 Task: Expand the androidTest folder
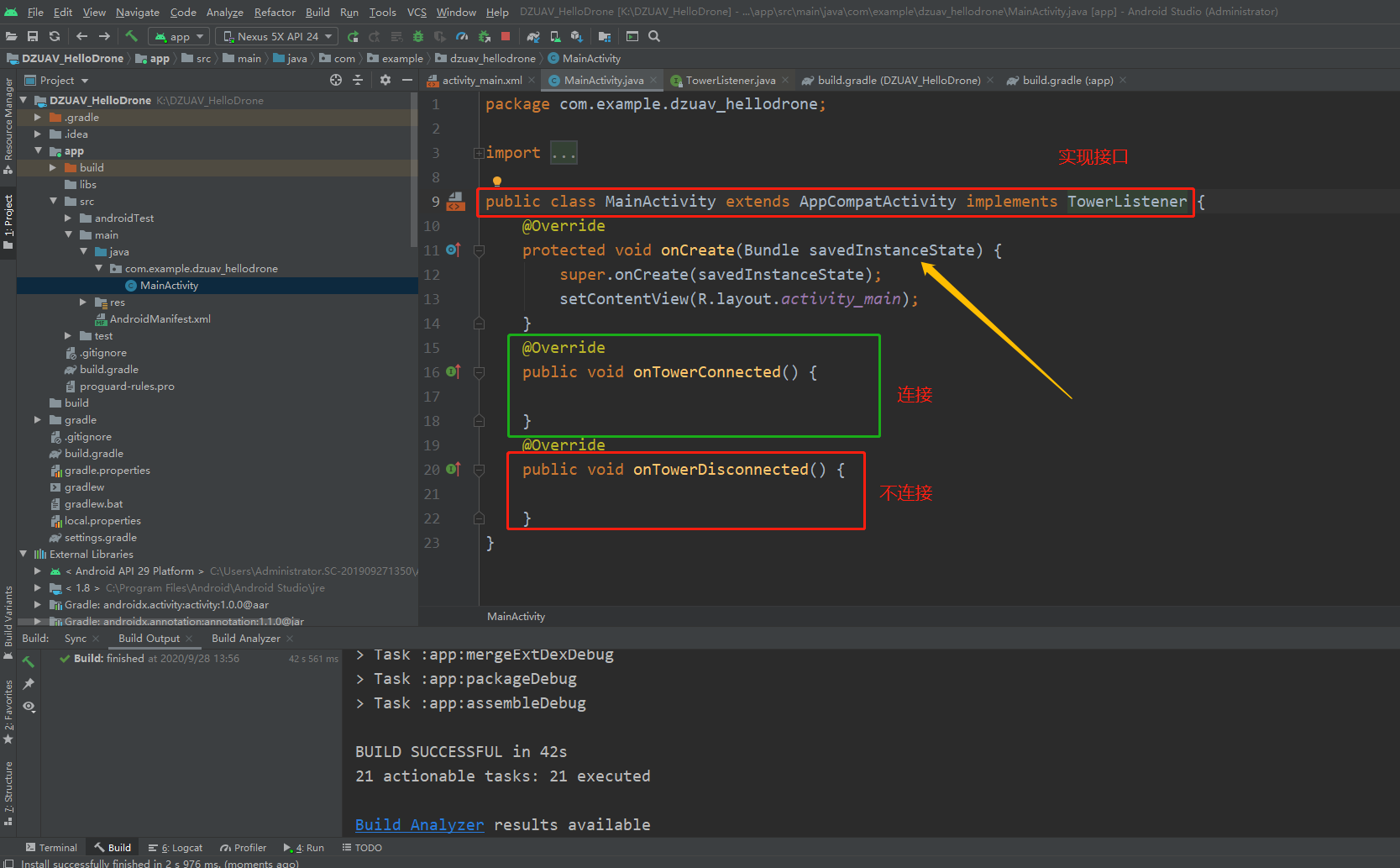[68, 218]
